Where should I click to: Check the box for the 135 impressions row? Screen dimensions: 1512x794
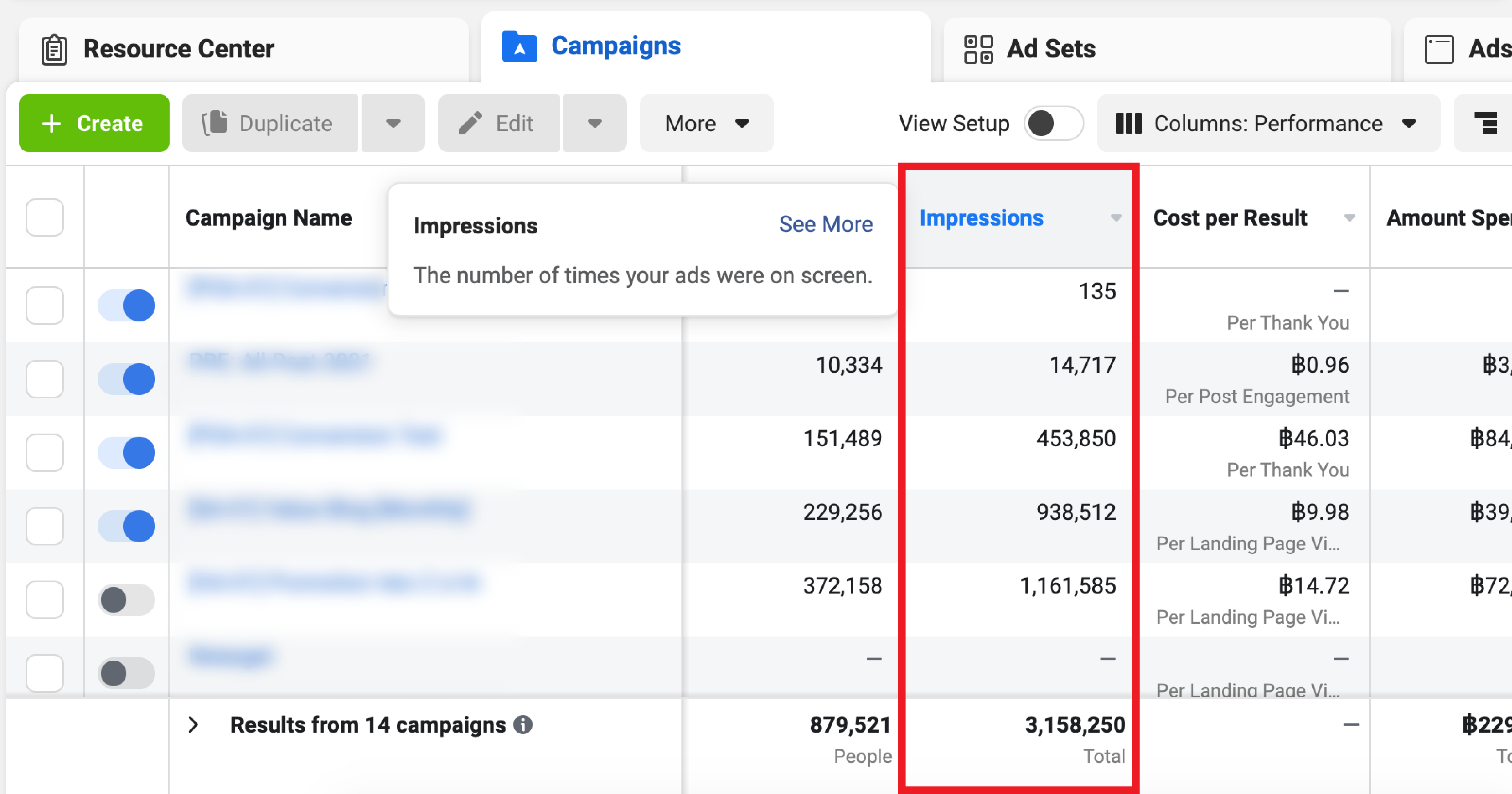[45, 305]
